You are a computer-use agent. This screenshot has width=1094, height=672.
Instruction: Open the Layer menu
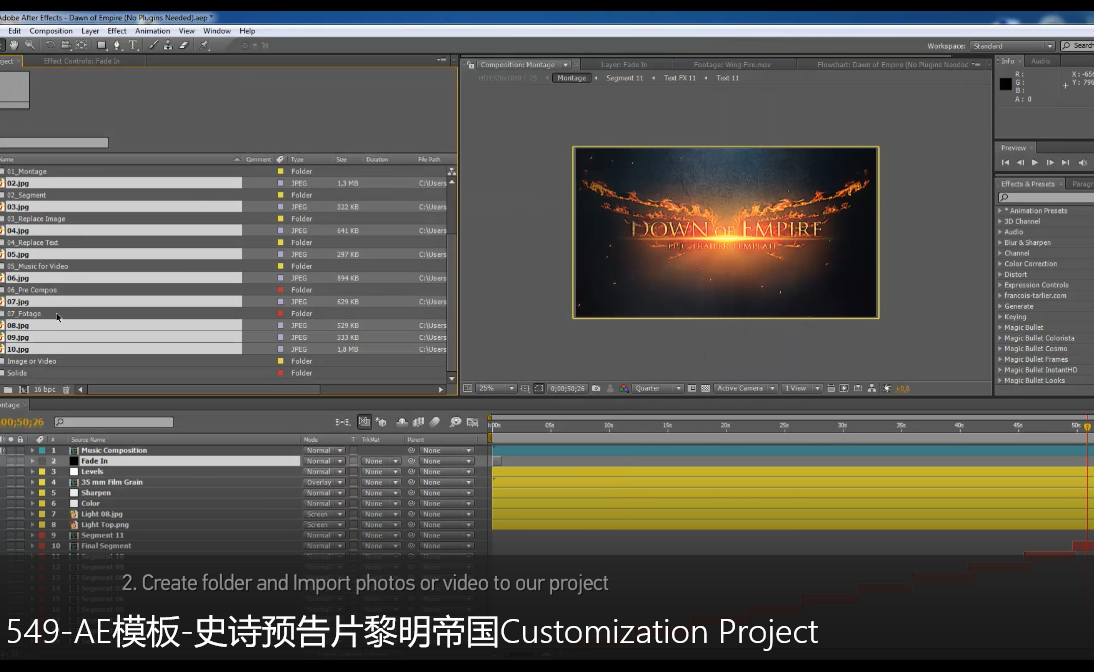click(x=90, y=31)
